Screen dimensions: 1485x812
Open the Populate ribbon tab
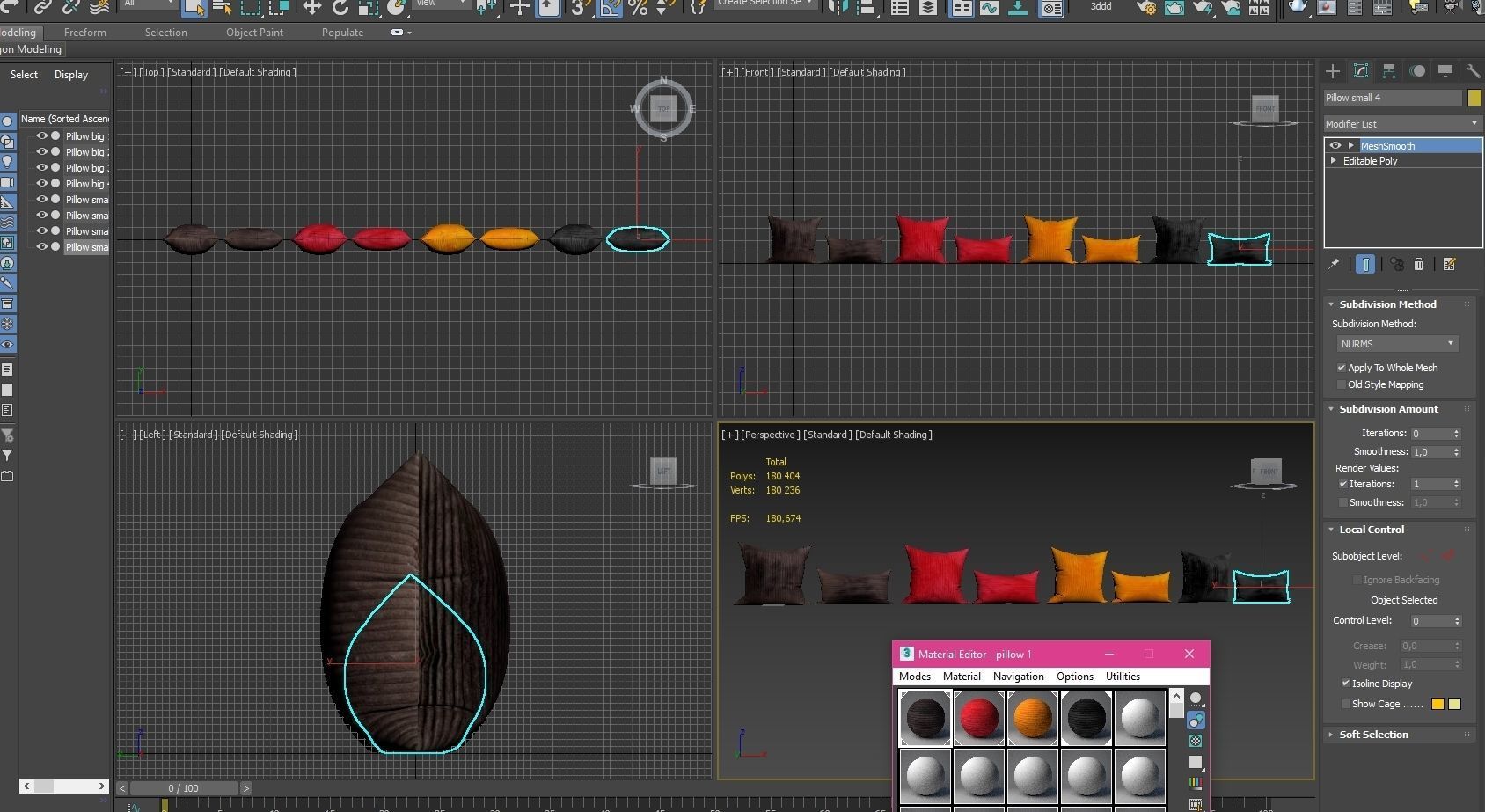tap(342, 33)
